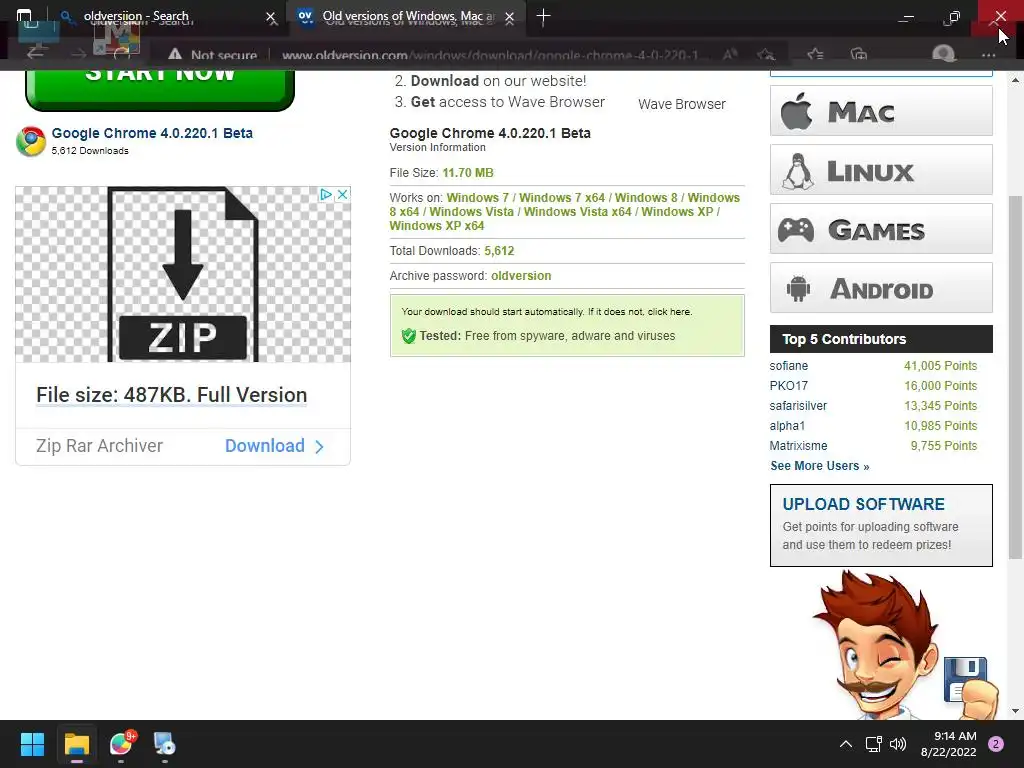Screen dimensions: 1024x768
Task: Open contributor PKO17 profile
Action: coord(788,386)
